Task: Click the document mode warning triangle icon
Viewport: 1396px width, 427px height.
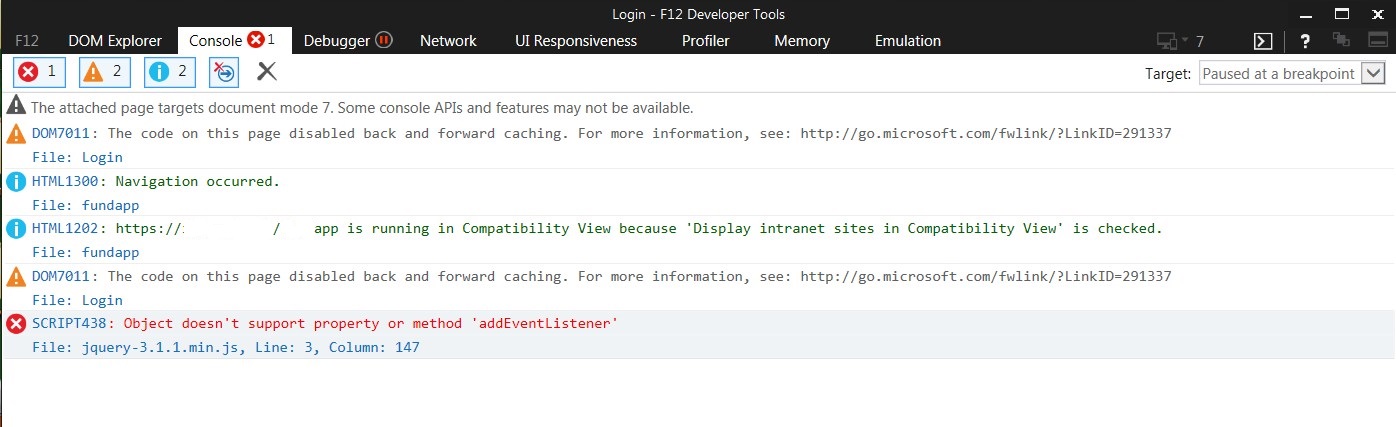Action: pos(16,105)
